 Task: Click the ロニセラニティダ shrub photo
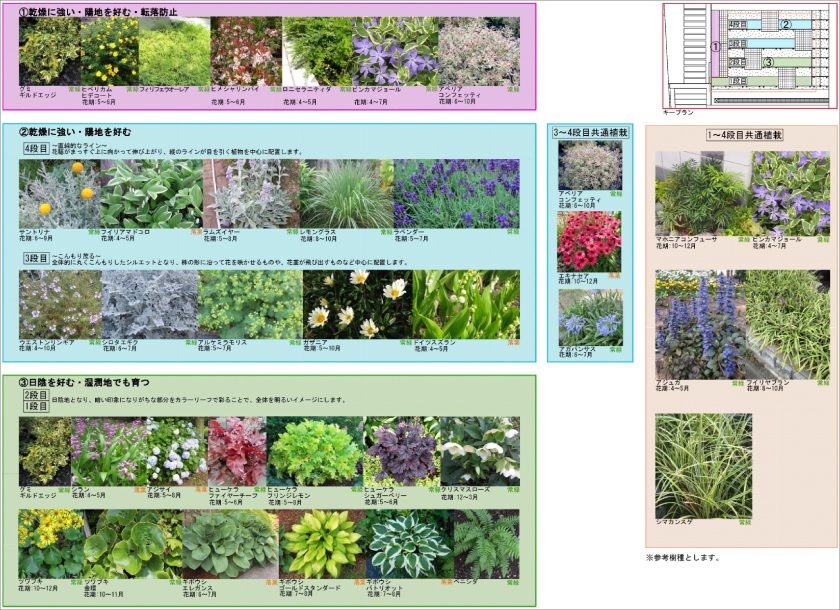click(317, 51)
